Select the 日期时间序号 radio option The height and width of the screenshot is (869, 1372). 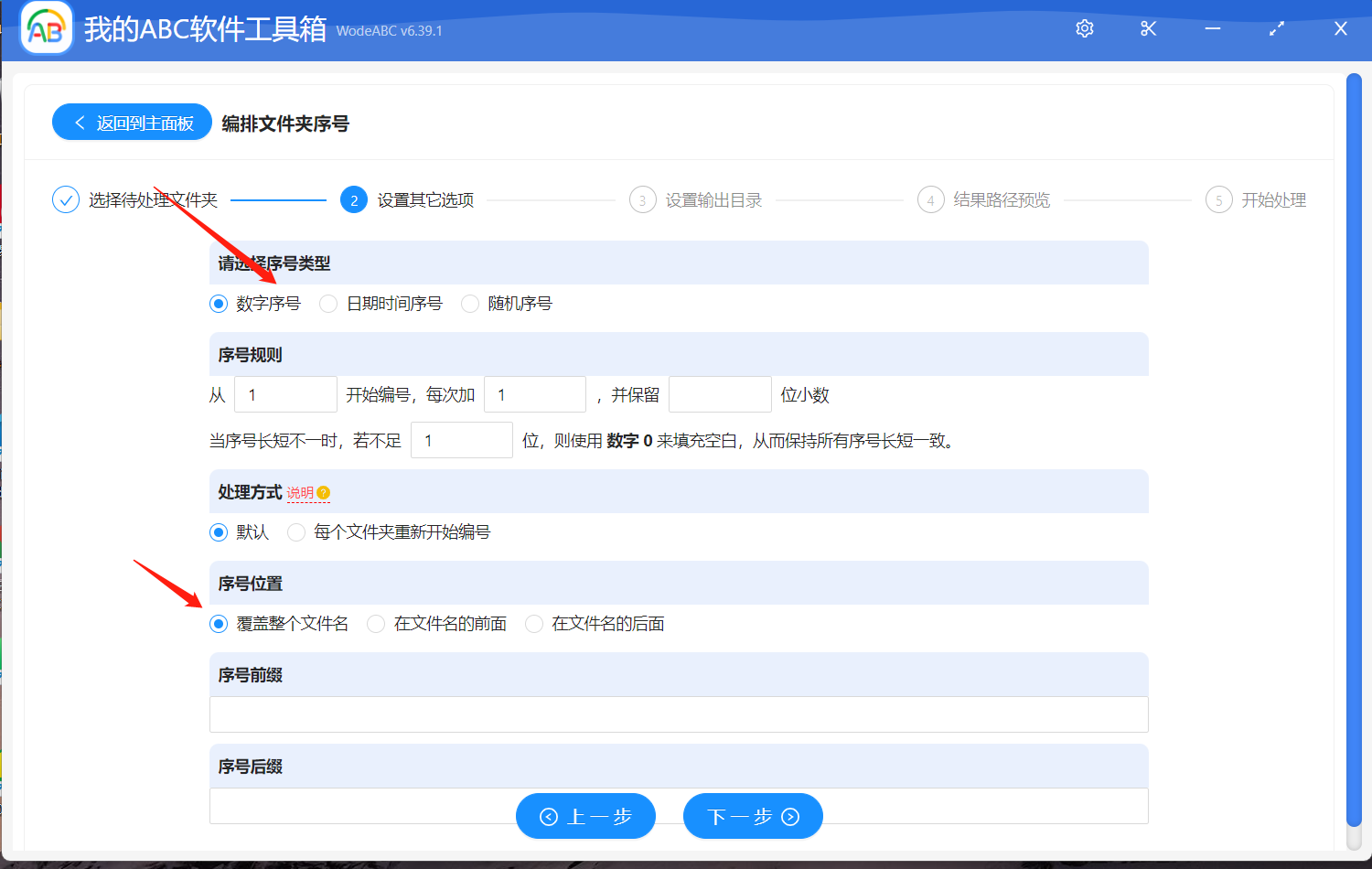(x=327, y=303)
